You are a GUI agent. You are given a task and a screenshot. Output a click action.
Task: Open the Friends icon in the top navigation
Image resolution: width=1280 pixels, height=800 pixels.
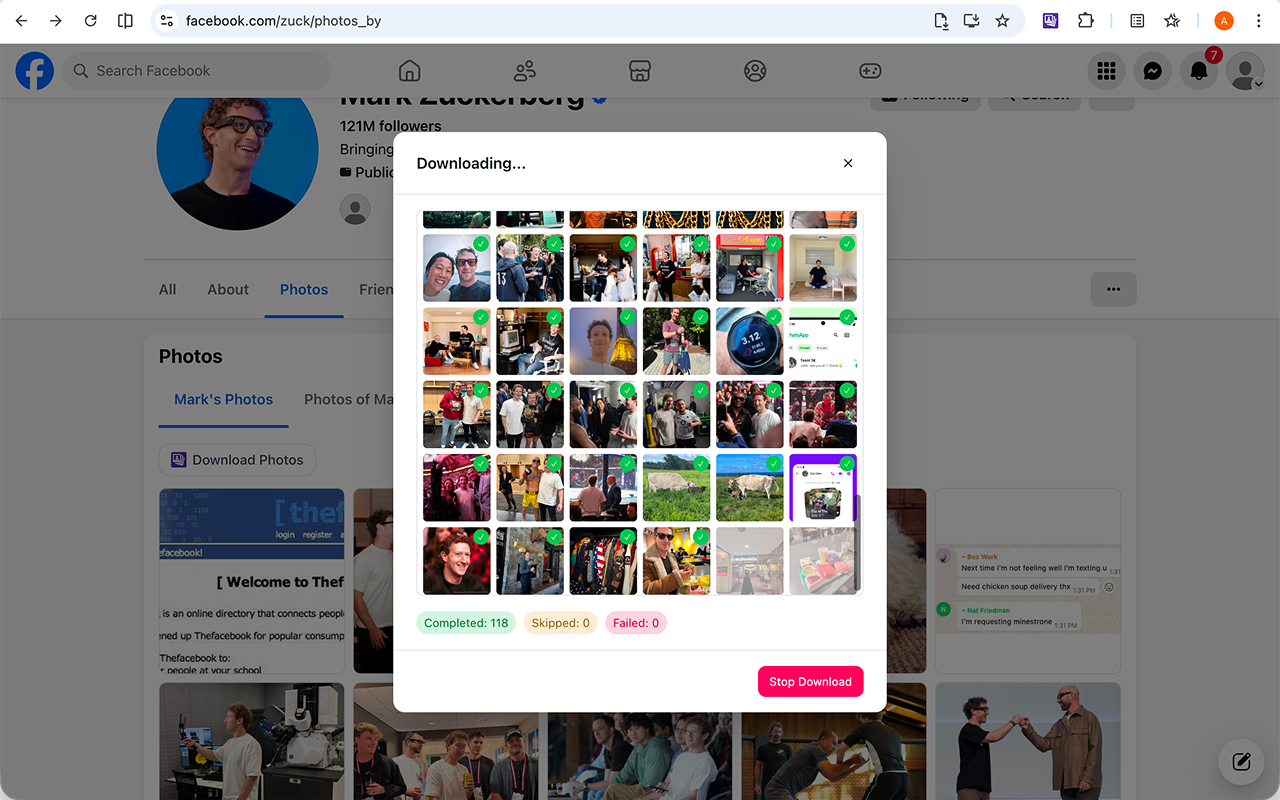(525, 71)
